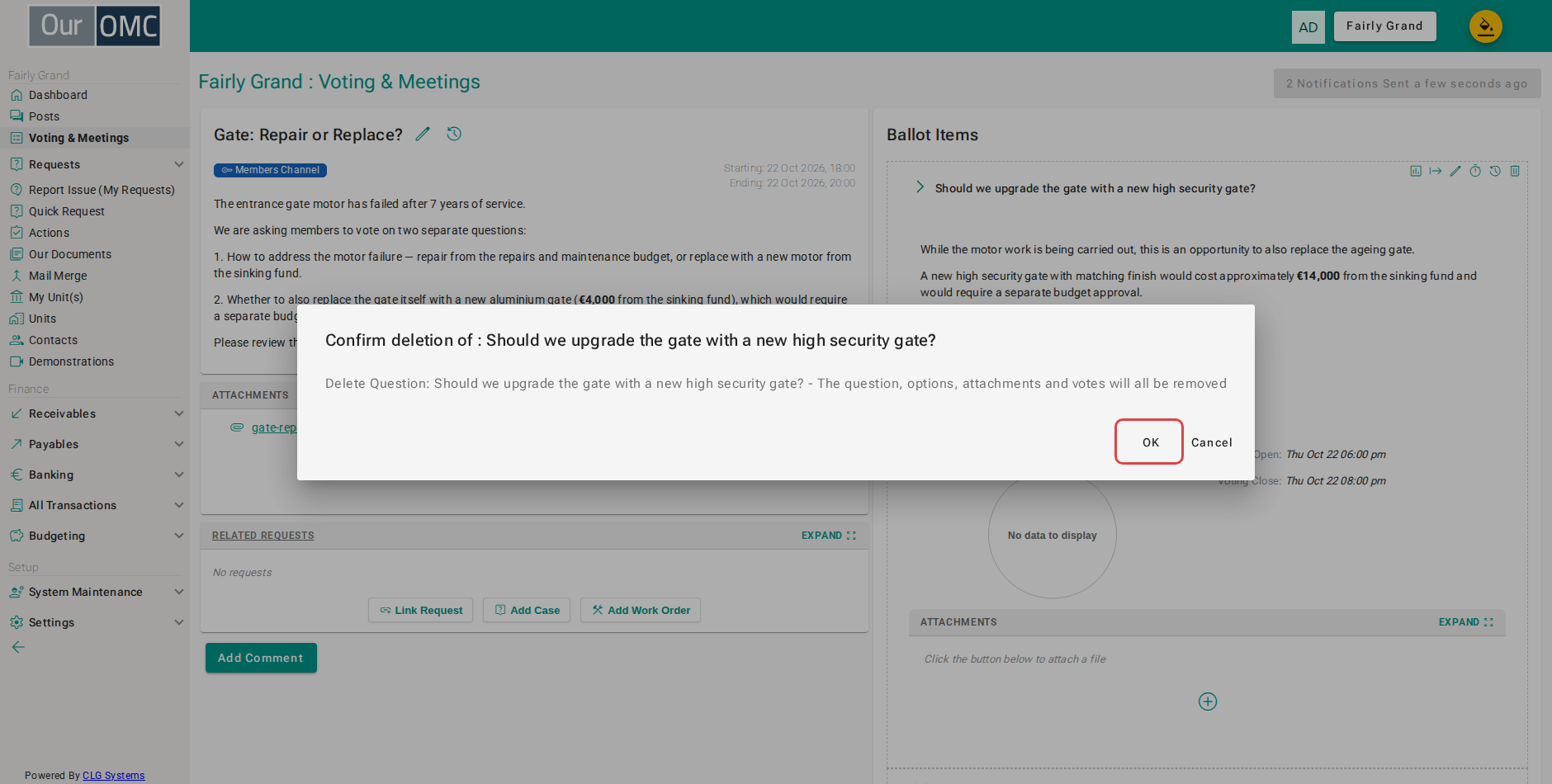Click the Our OMC logo

(95, 26)
